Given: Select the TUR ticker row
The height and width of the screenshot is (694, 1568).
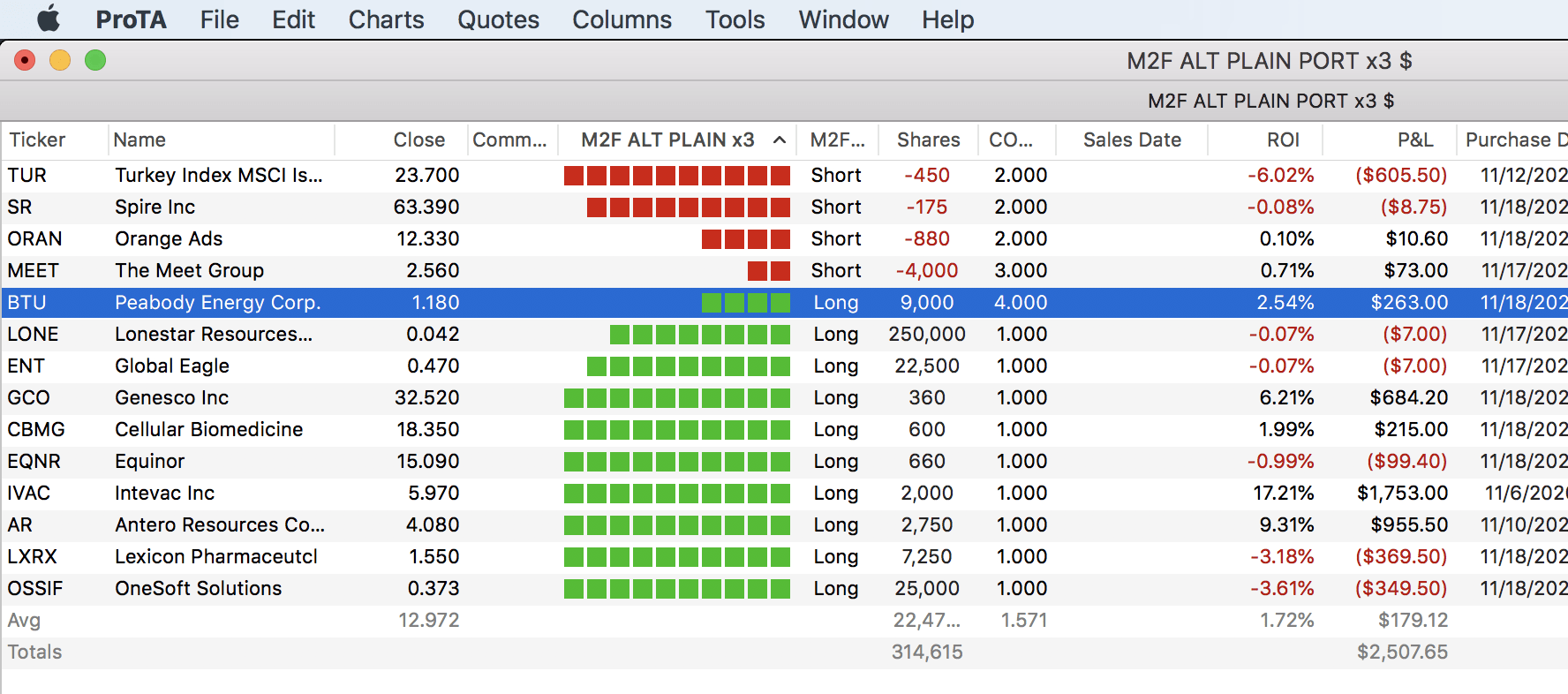Looking at the screenshot, I should 784,175.
